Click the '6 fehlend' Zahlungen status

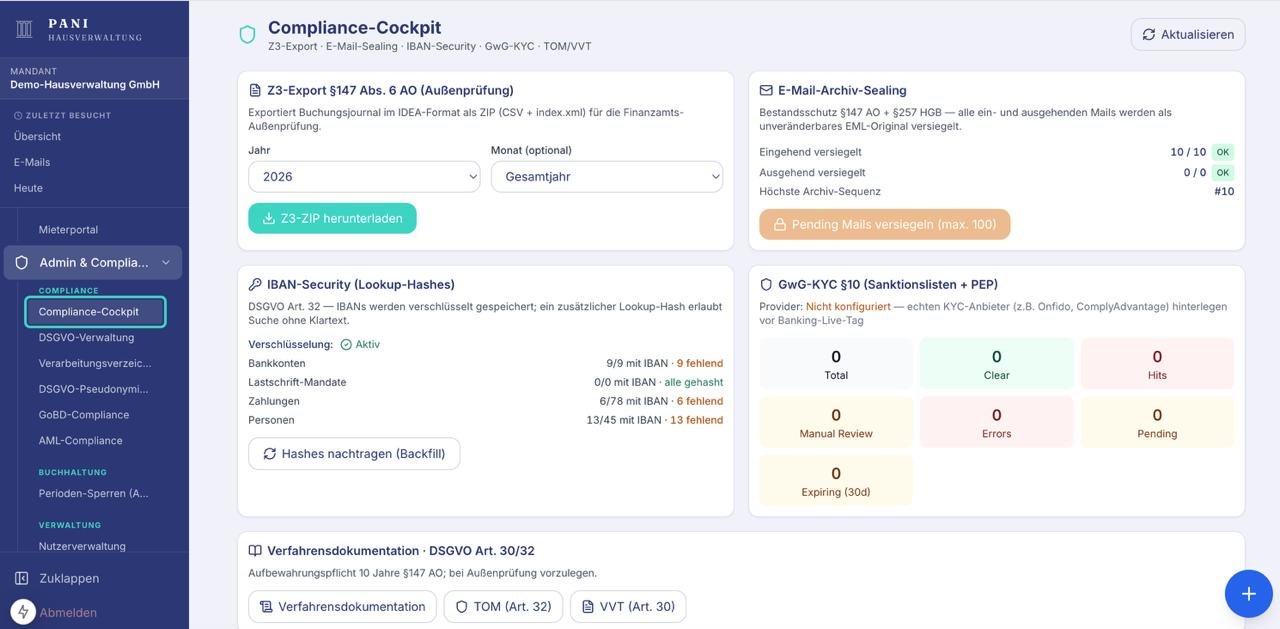click(700, 401)
